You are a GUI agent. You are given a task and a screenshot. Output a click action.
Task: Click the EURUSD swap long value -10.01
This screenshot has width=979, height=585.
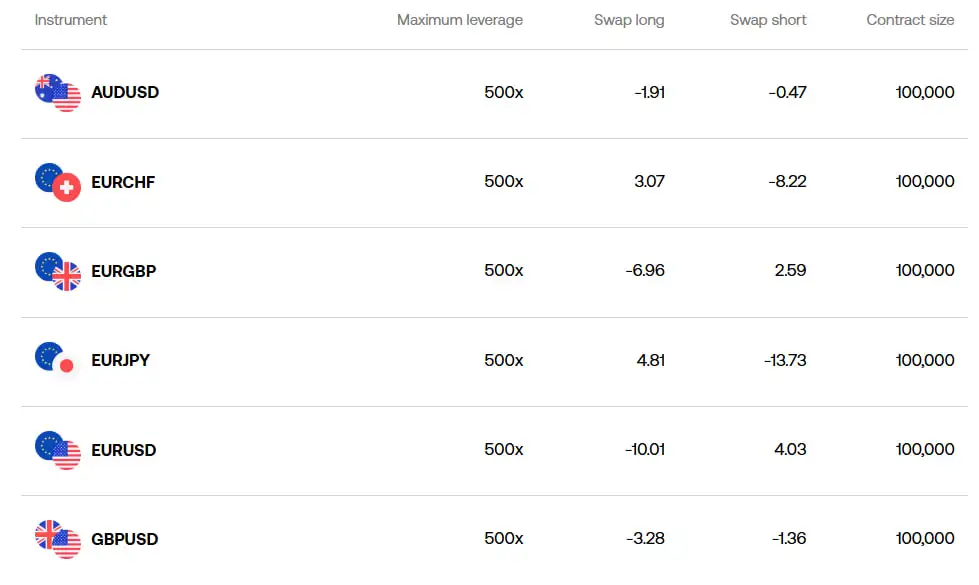pos(645,450)
